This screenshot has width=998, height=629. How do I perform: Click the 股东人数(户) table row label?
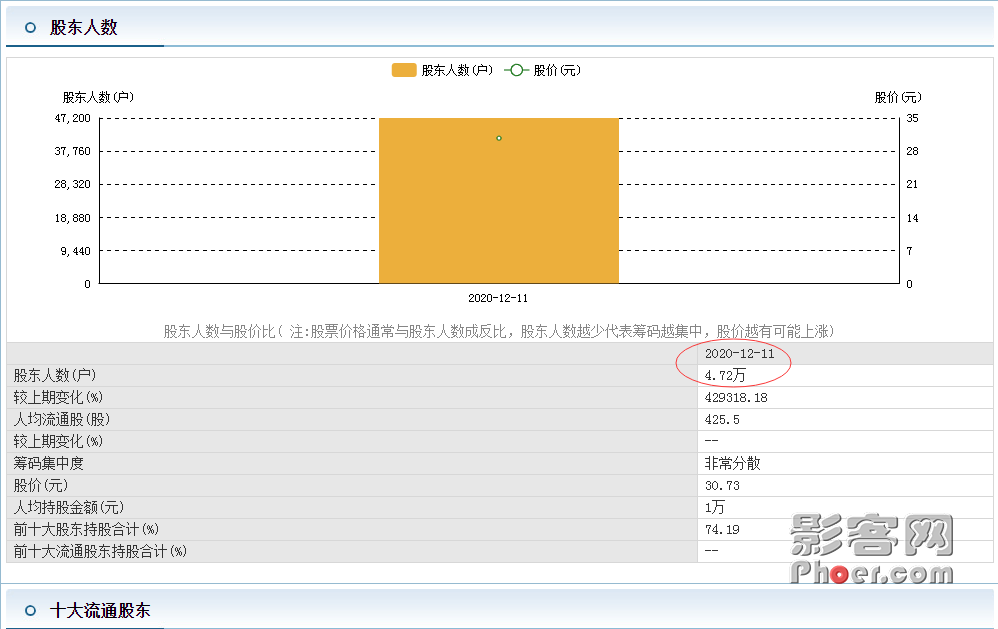(x=55, y=376)
